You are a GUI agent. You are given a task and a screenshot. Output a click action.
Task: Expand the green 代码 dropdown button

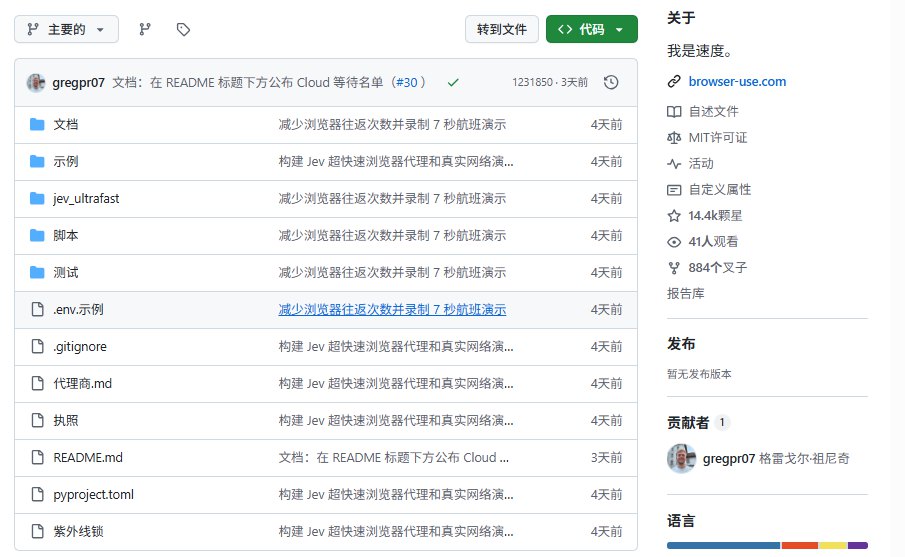[592, 29]
